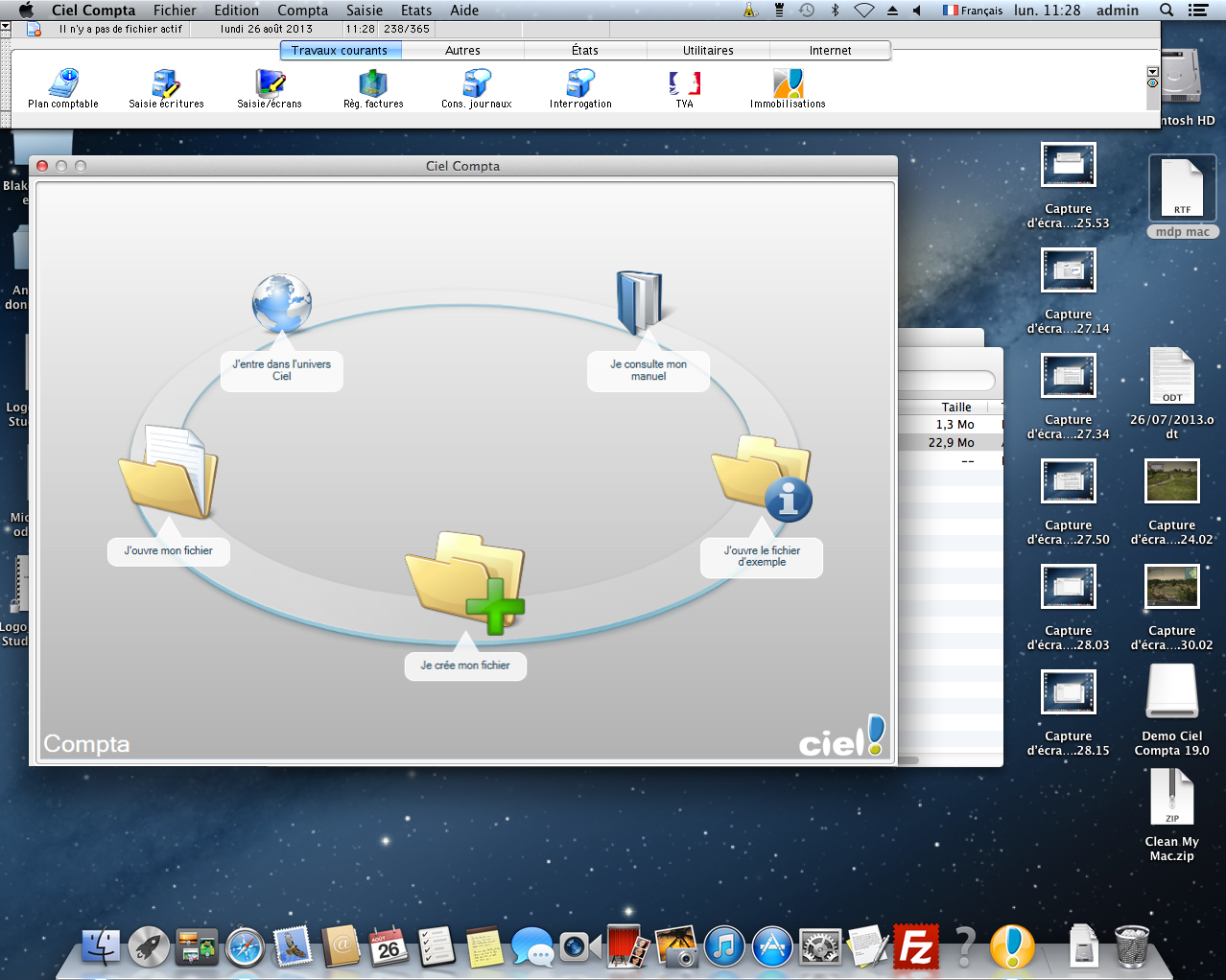Open Spotlight search magnifier

click(1167, 11)
